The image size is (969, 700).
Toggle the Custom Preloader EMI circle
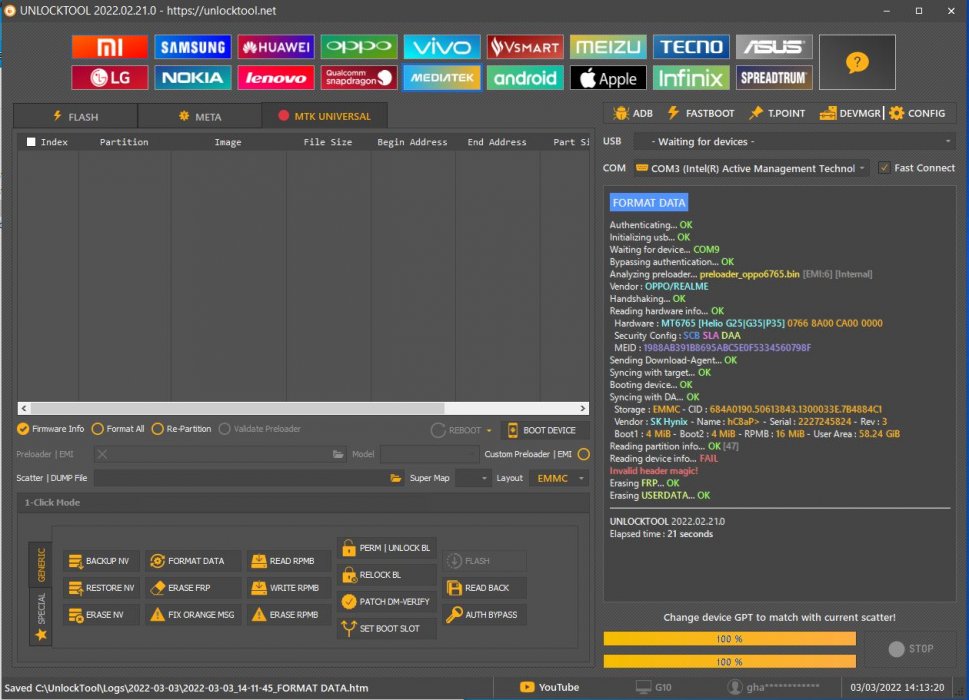[x=583, y=454]
